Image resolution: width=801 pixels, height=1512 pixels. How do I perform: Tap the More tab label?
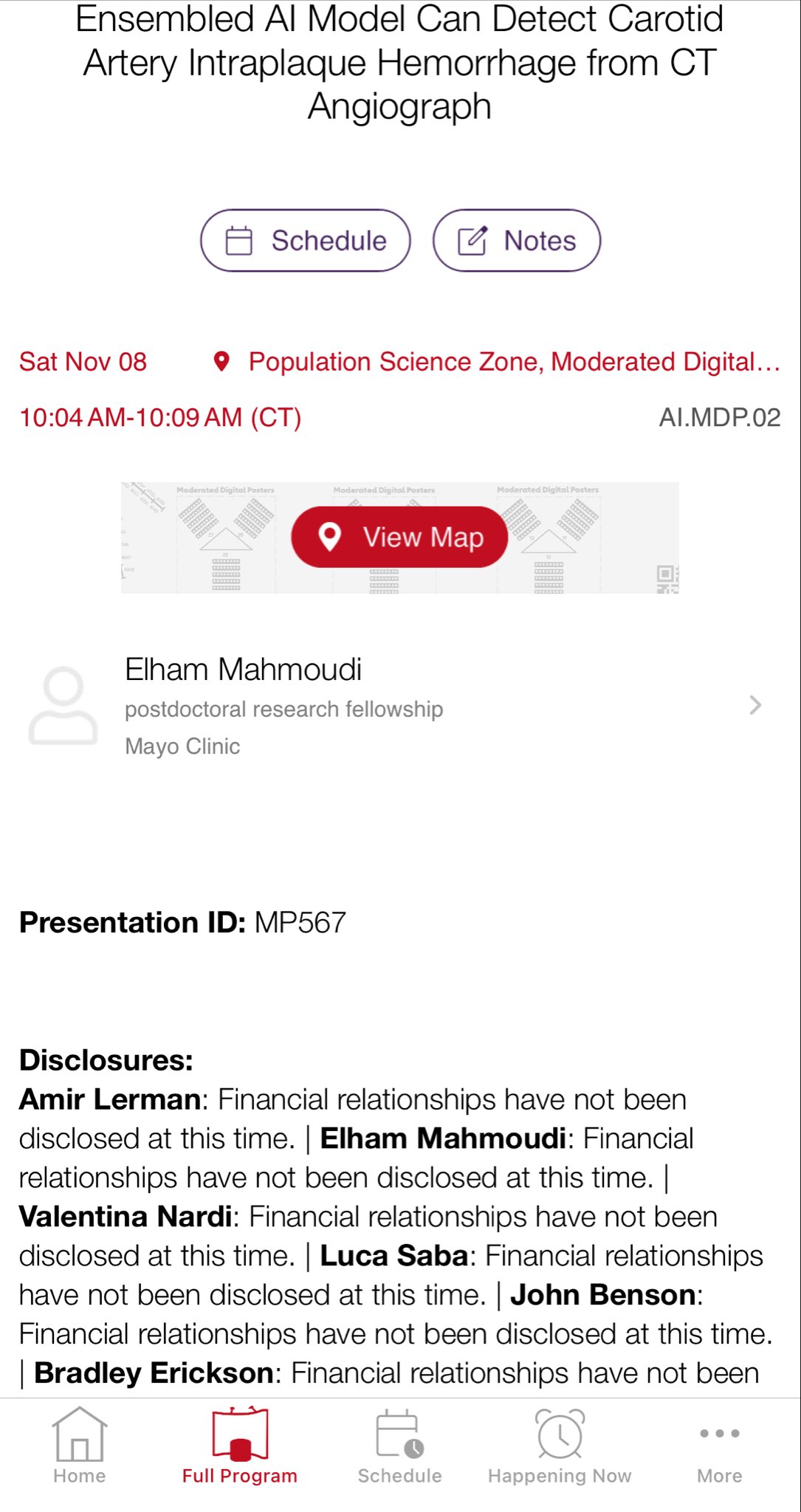point(720,1476)
